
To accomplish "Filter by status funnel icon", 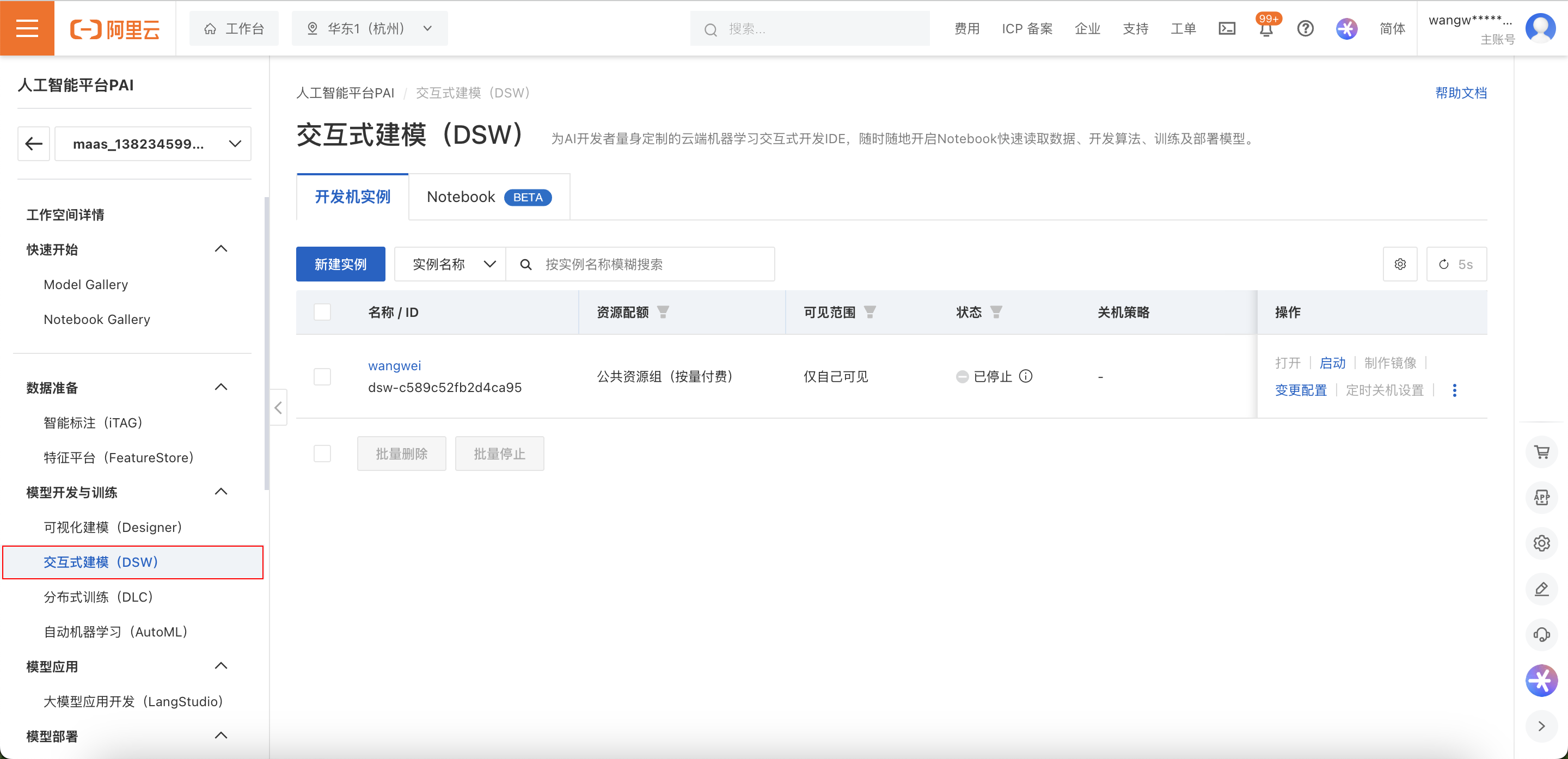I will click(x=996, y=312).
